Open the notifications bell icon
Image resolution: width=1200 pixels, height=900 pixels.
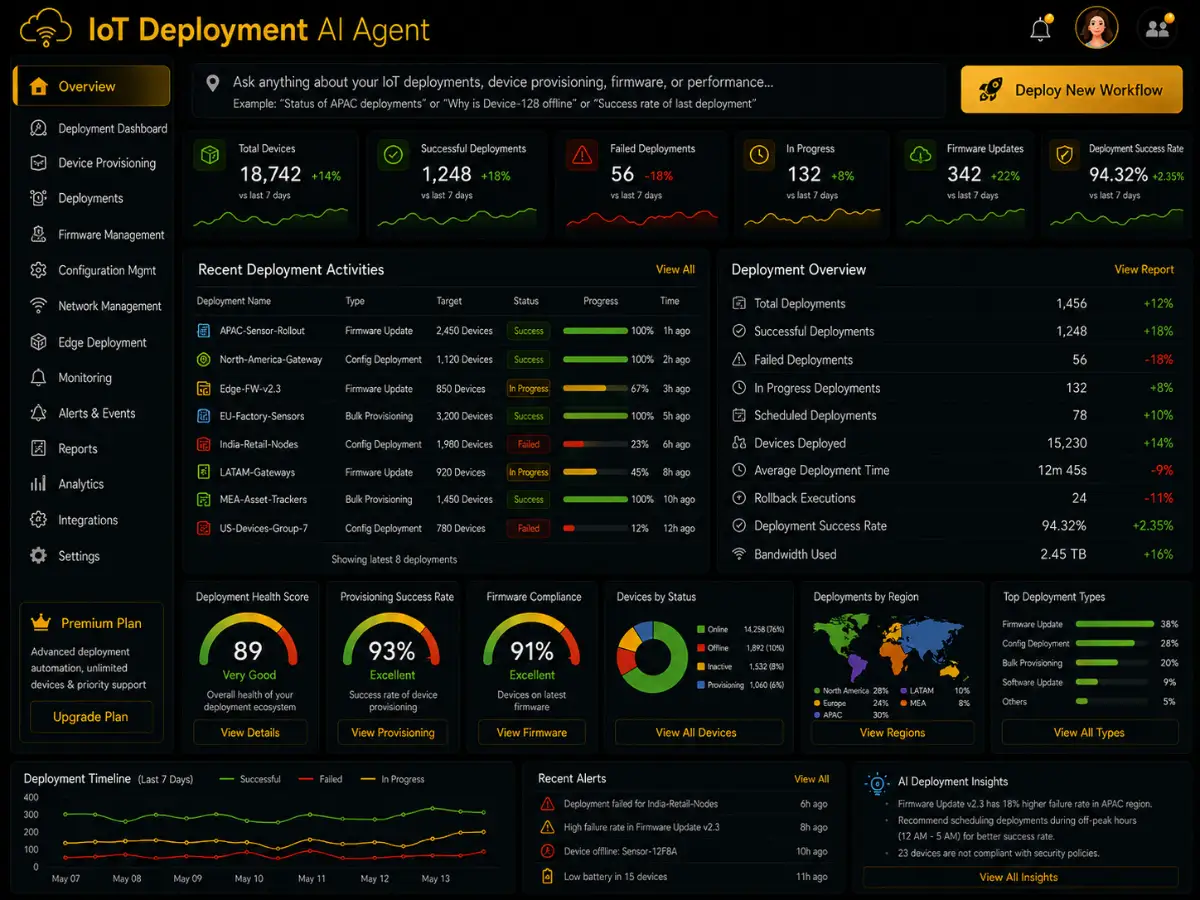[1040, 29]
